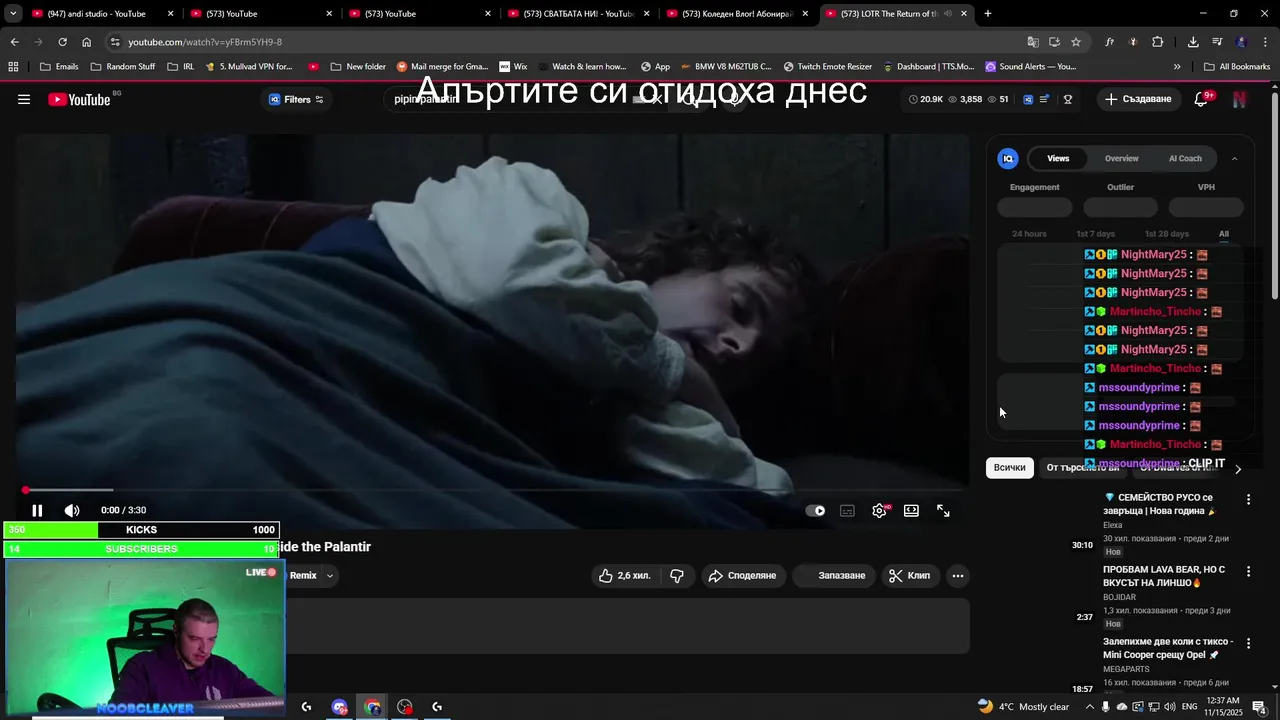The height and width of the screenshot is (720, 1280).
Task: Open the ПРОБВАМ LAVA BEAR video
Action: pyautogui.click(x=1164, y=576)
